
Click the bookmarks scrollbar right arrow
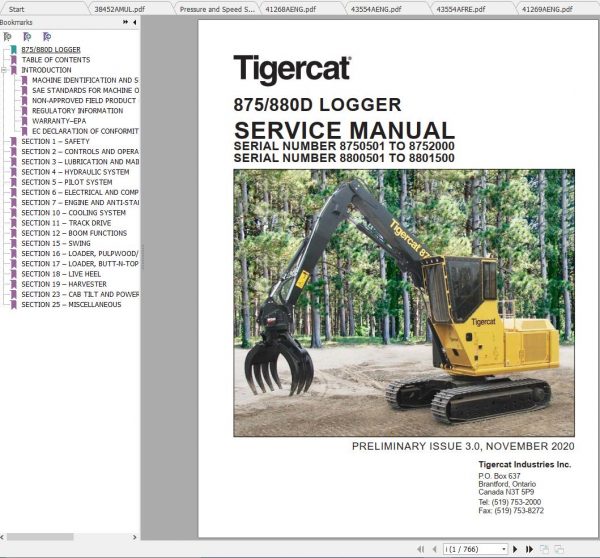point(135,537)
